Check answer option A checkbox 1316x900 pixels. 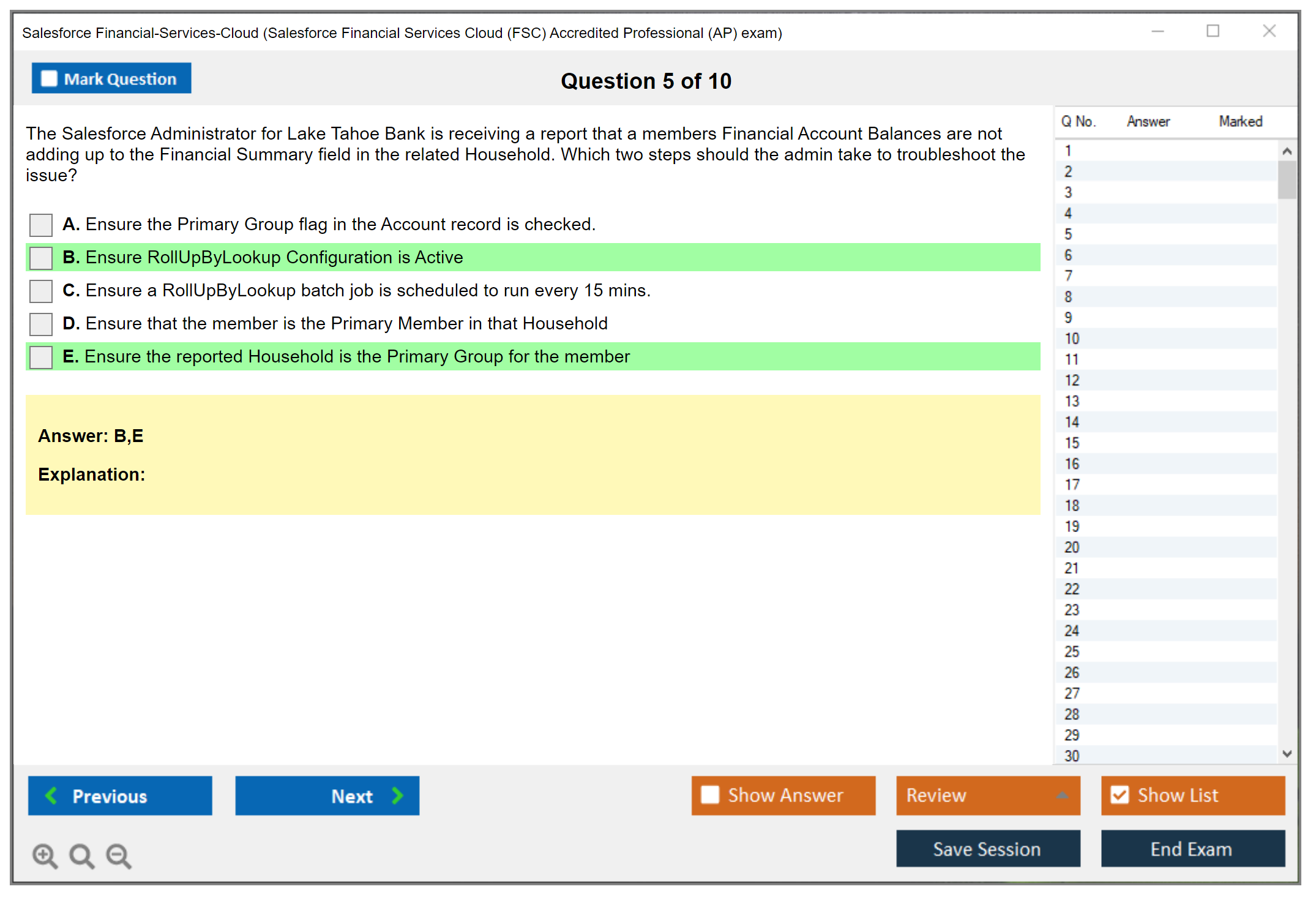[x=41, y=225]
